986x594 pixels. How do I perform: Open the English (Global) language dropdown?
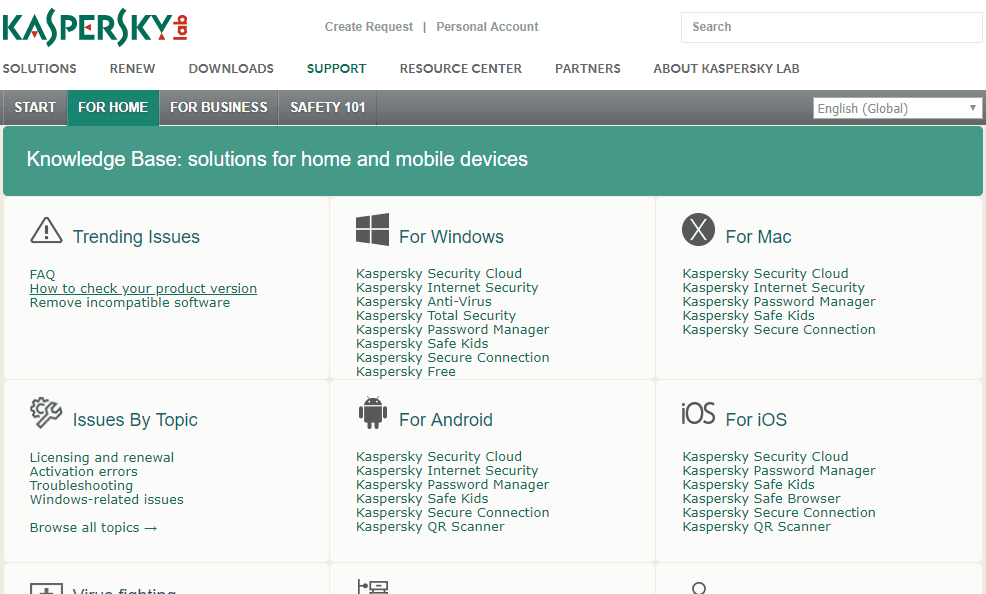(x=896, y=107)
